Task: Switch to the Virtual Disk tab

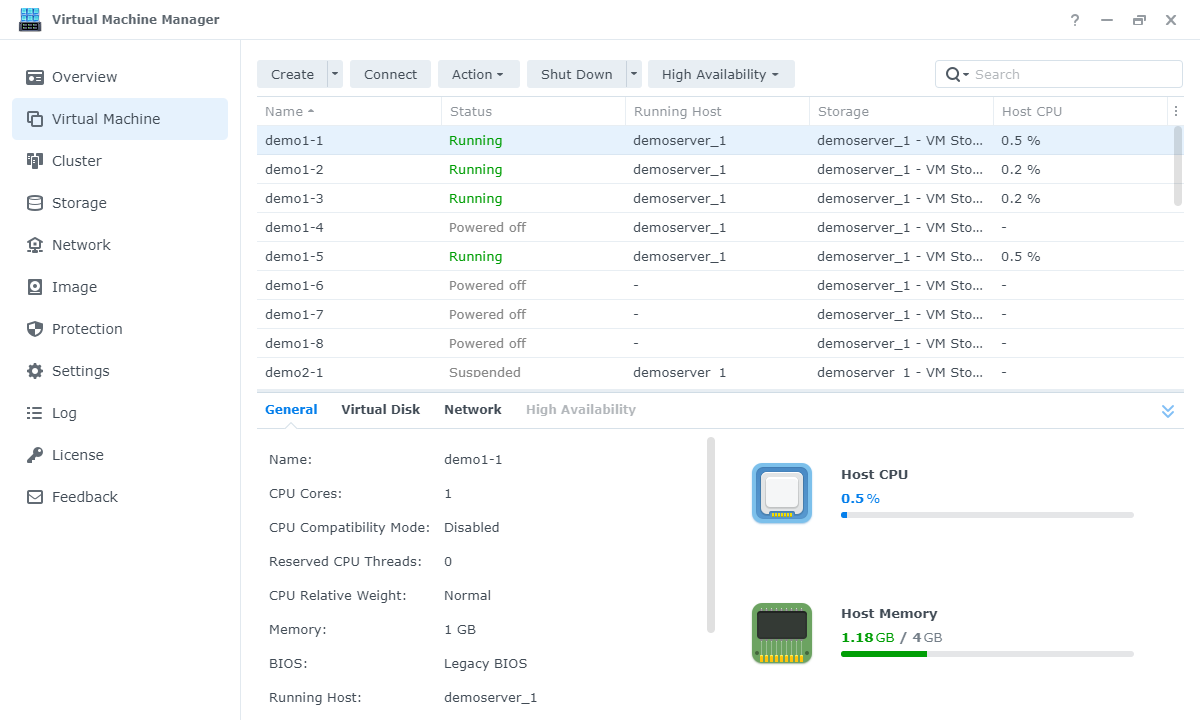Action: click(x=380, y=409)
